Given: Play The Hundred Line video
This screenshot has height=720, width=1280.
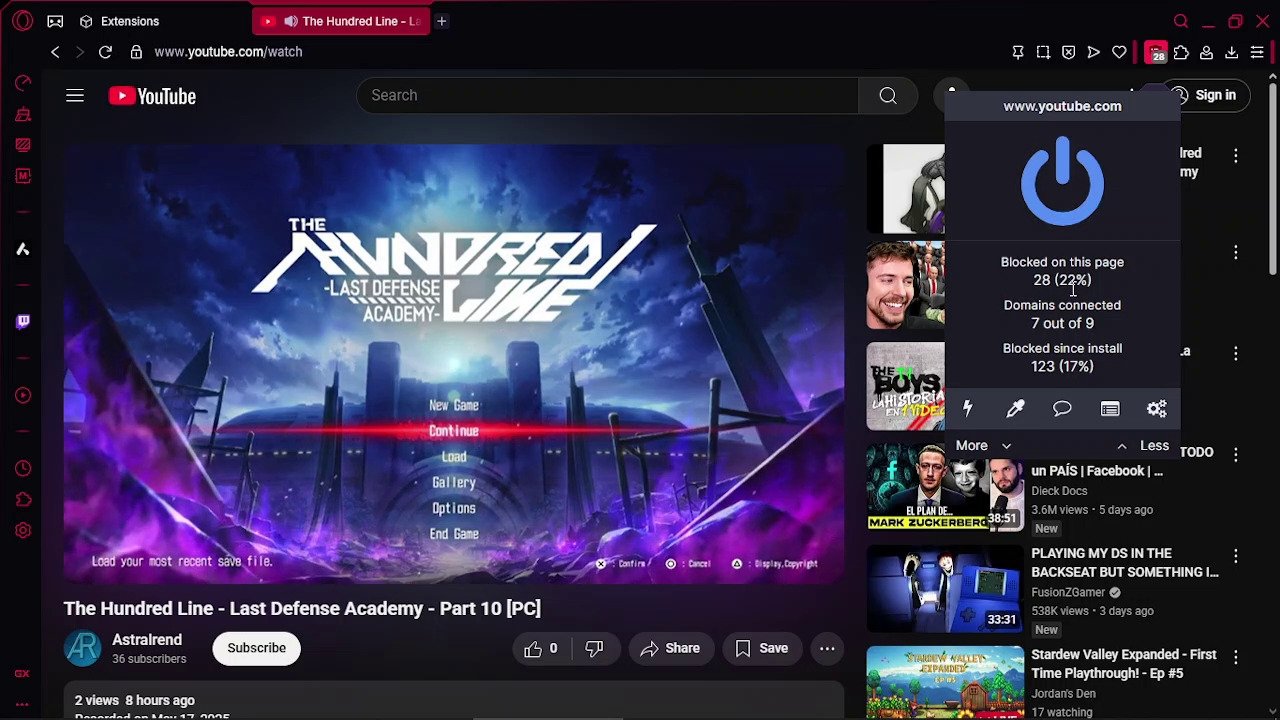Looking at the screenshot, I should click(x=454, y=364).
